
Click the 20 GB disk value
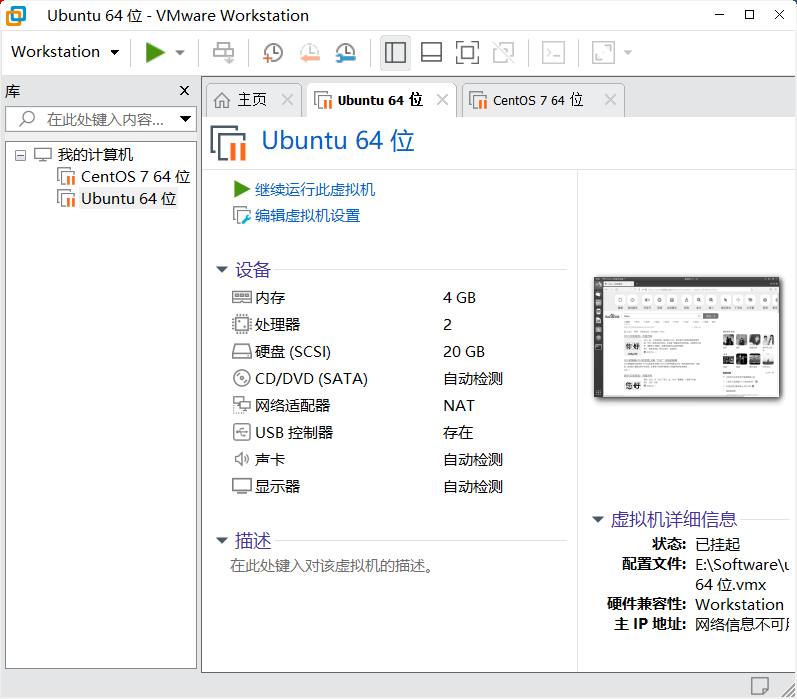point(464,352)
